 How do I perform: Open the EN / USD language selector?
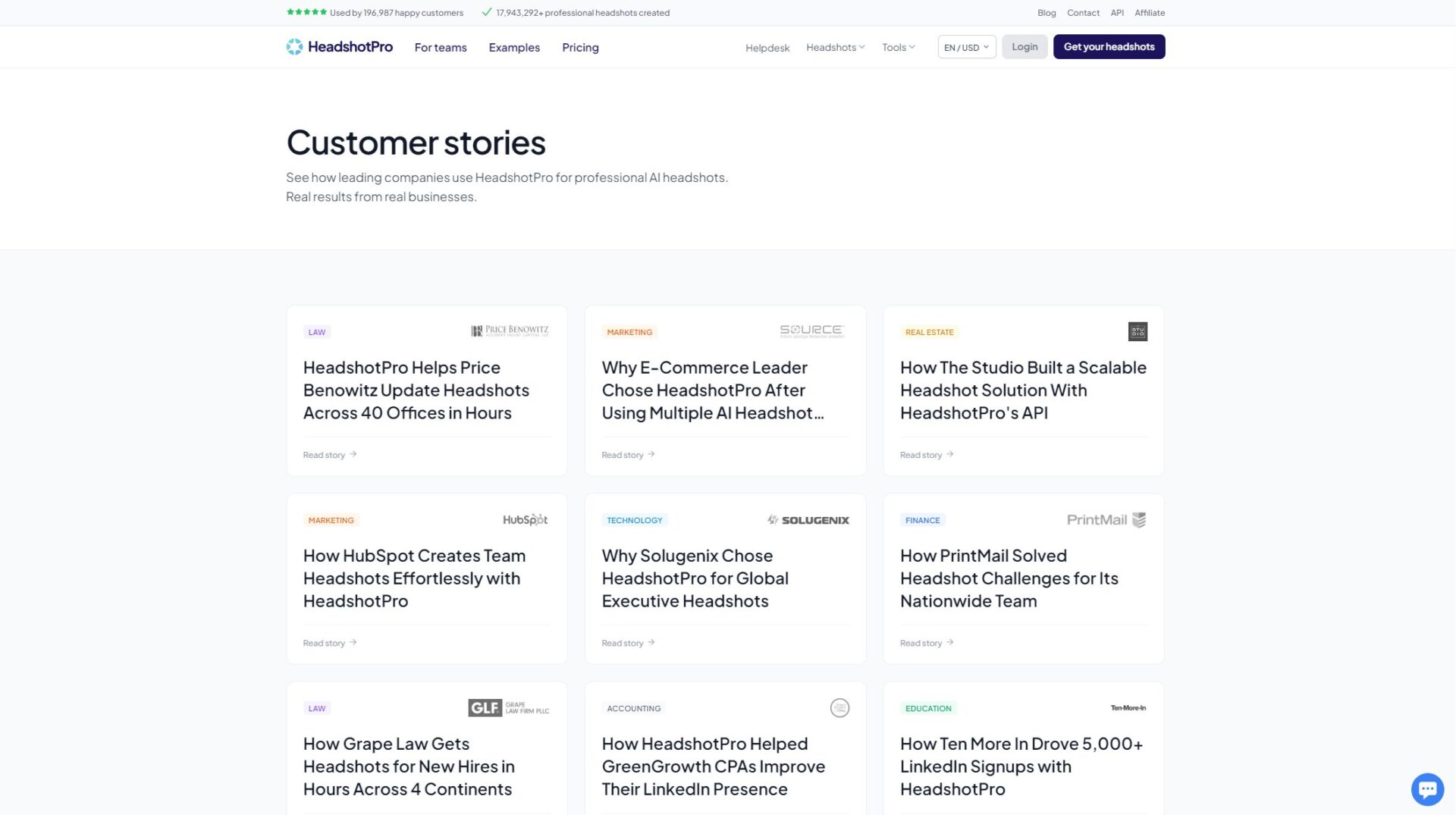(966, 47)
